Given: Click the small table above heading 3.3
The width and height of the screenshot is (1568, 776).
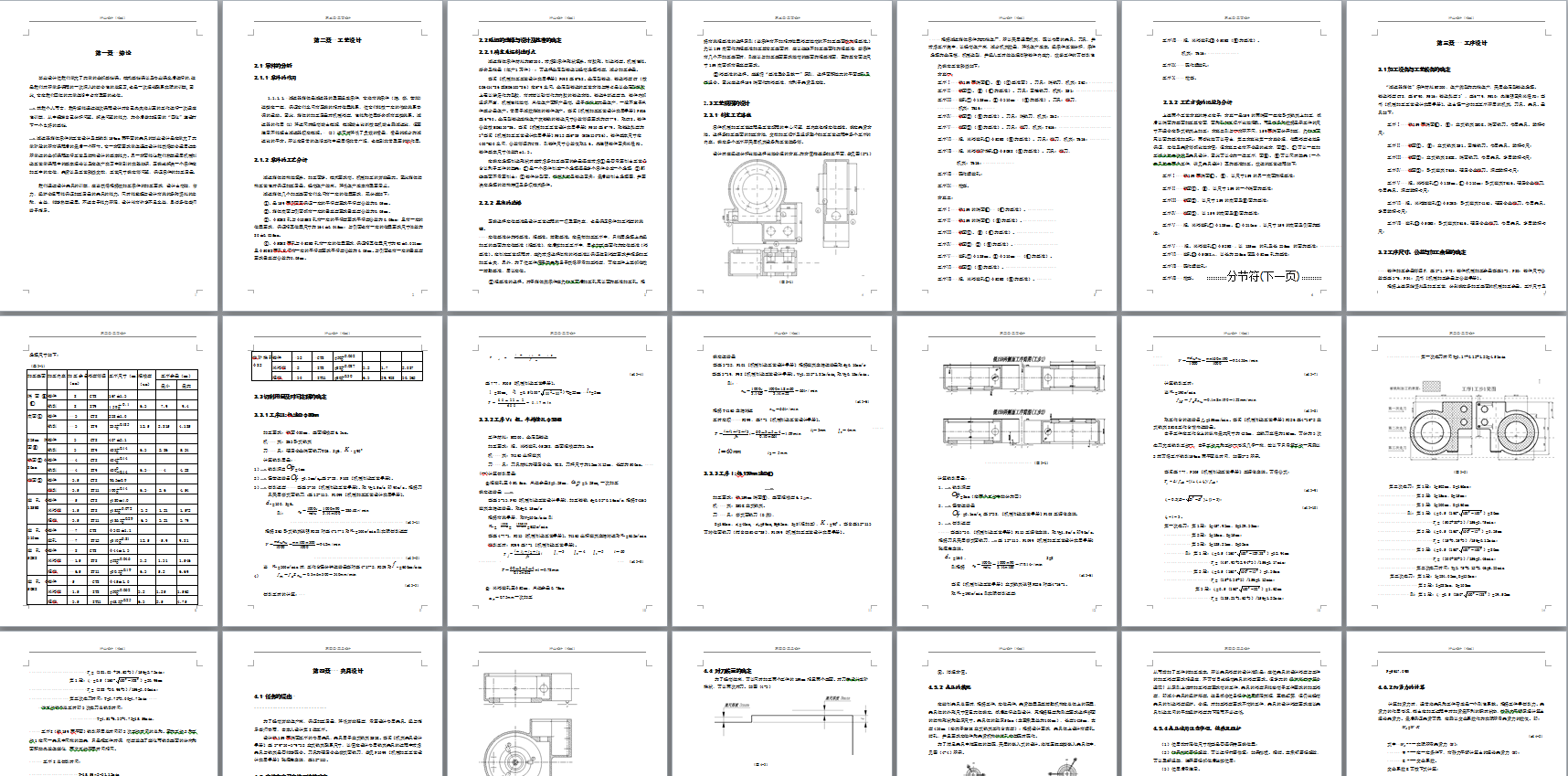Looking at the screenshot, I should pos(336,365).
